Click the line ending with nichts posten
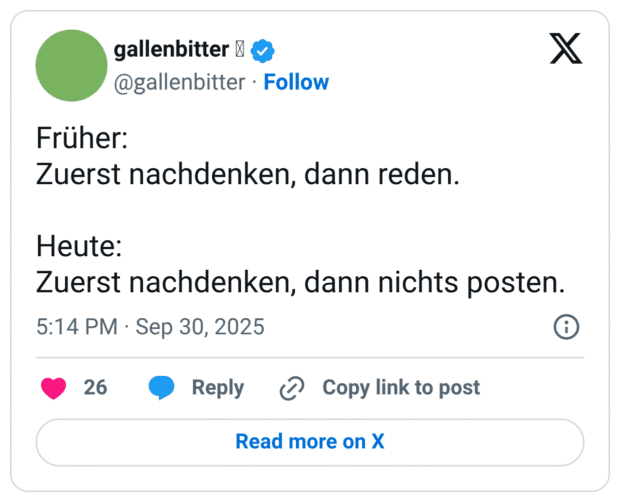This screenshot has height=502, width=620. 300,282
